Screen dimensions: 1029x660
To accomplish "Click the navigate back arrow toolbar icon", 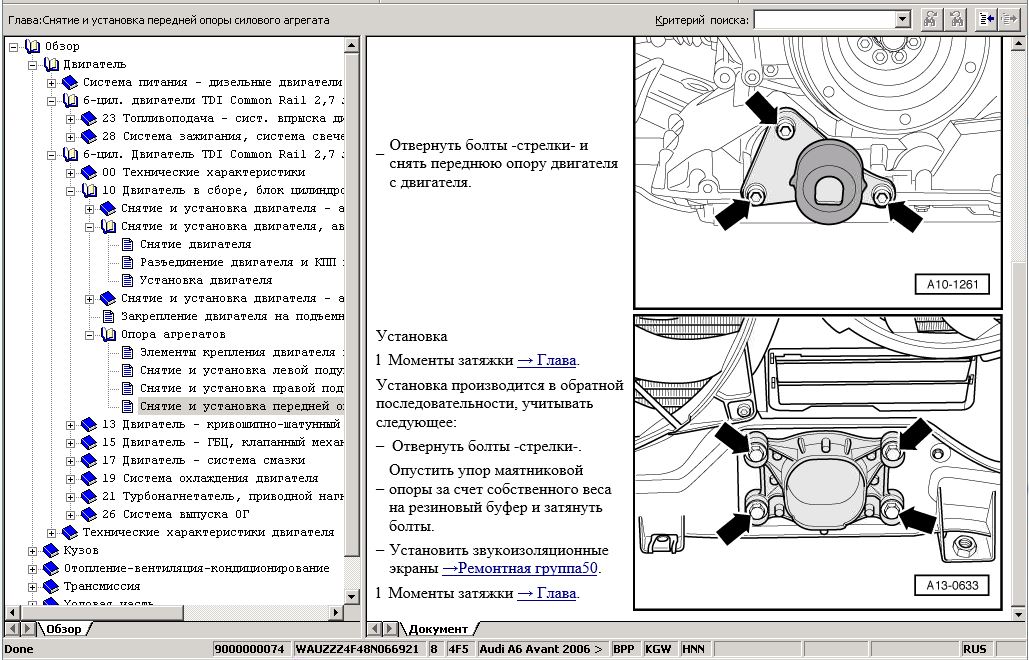I will click(x=986, y=20).
